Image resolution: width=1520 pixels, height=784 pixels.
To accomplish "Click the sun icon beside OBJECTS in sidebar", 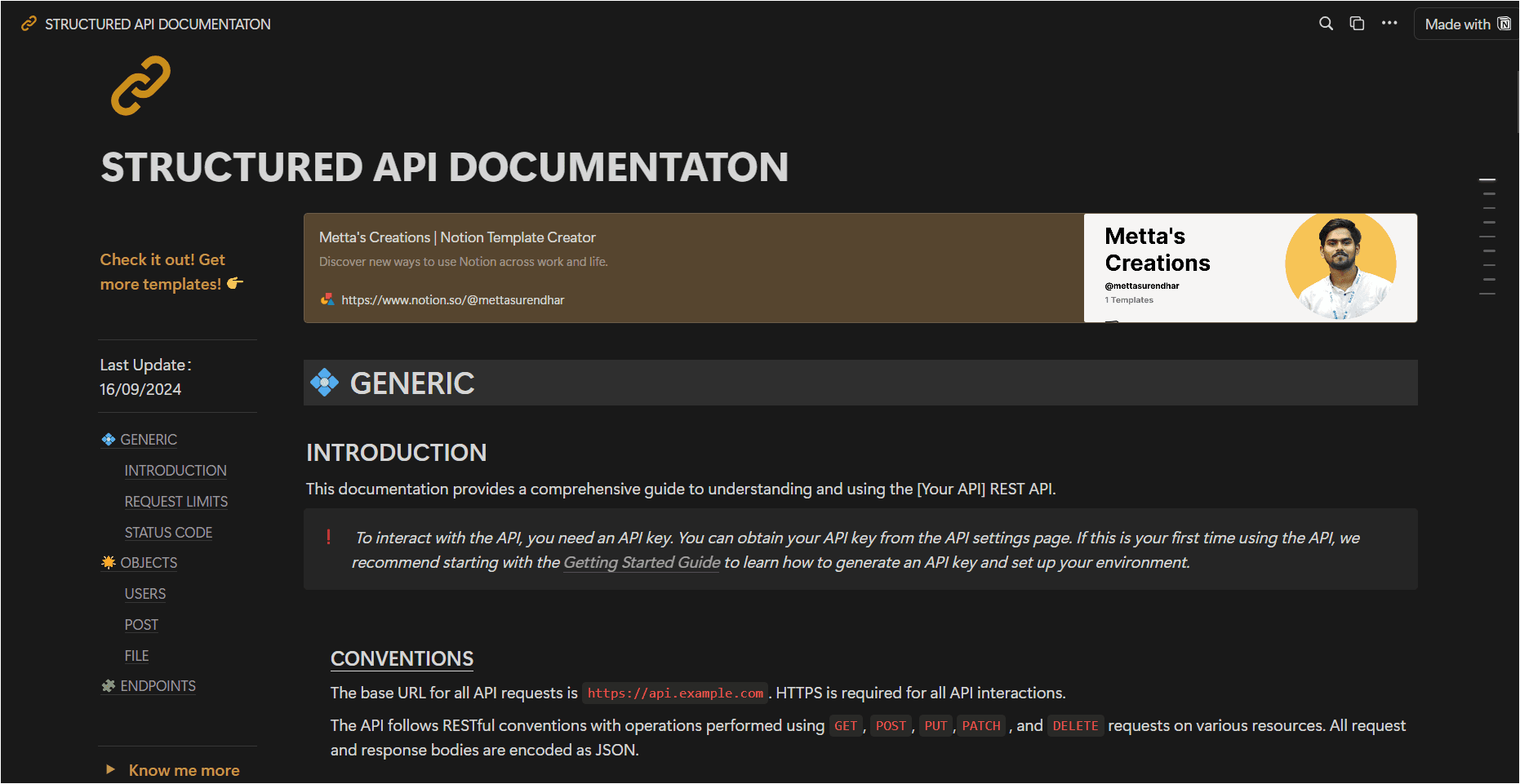I will (108, 562).
